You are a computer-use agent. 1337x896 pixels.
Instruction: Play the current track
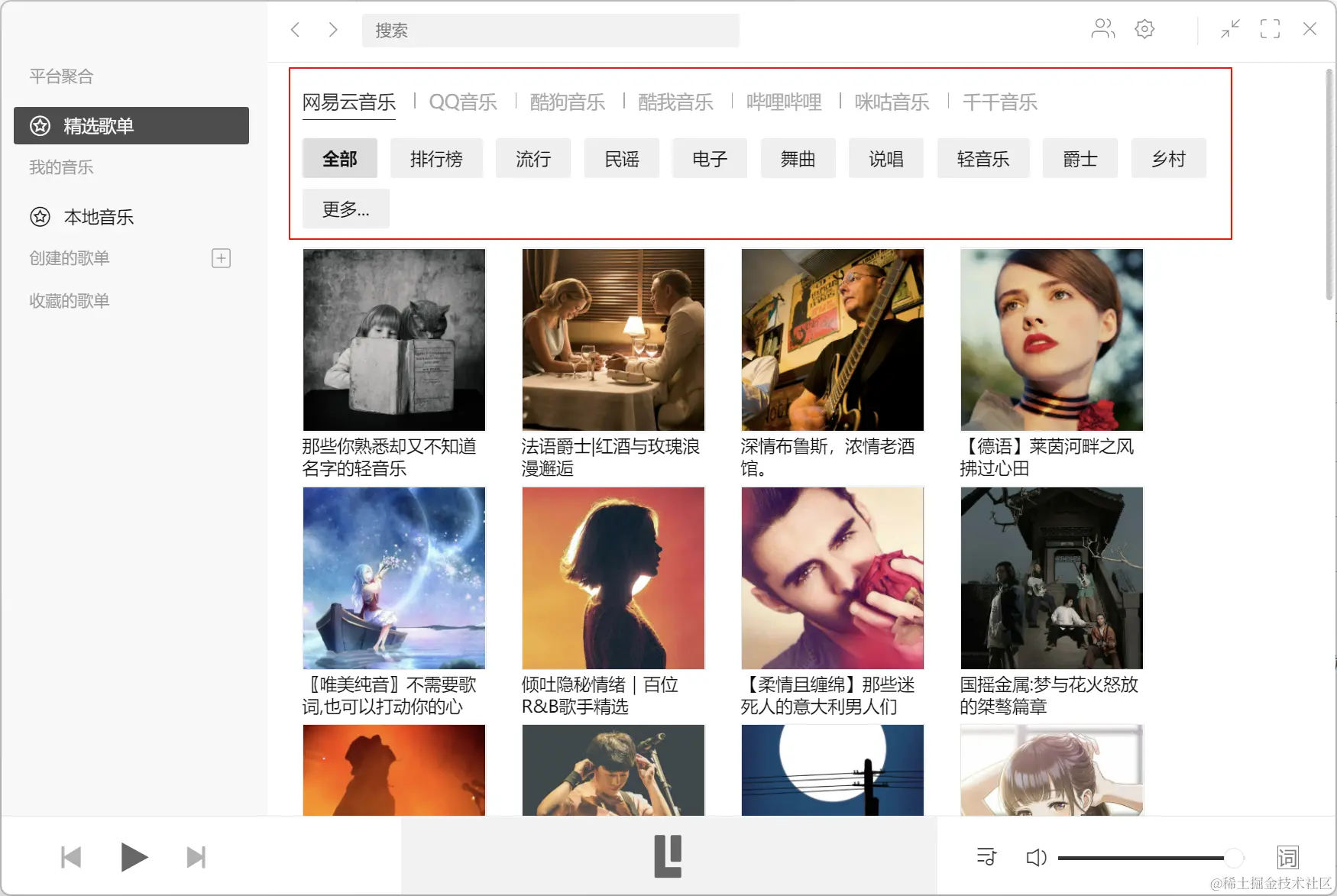134,857
